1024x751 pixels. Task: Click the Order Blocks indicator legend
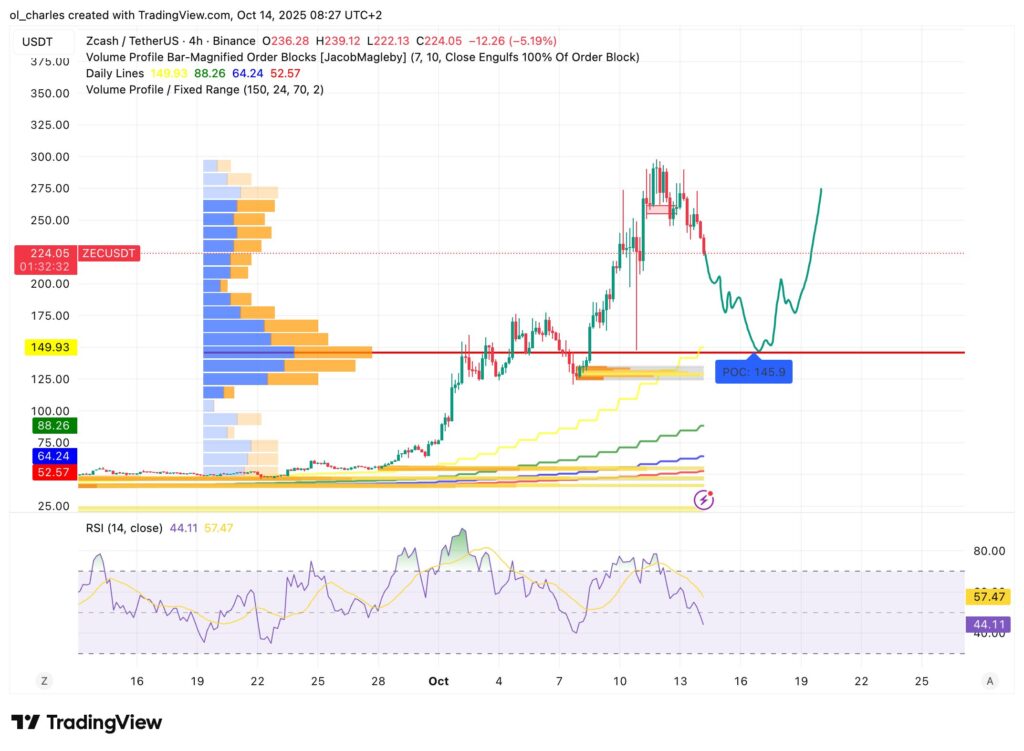pos(250,57)
